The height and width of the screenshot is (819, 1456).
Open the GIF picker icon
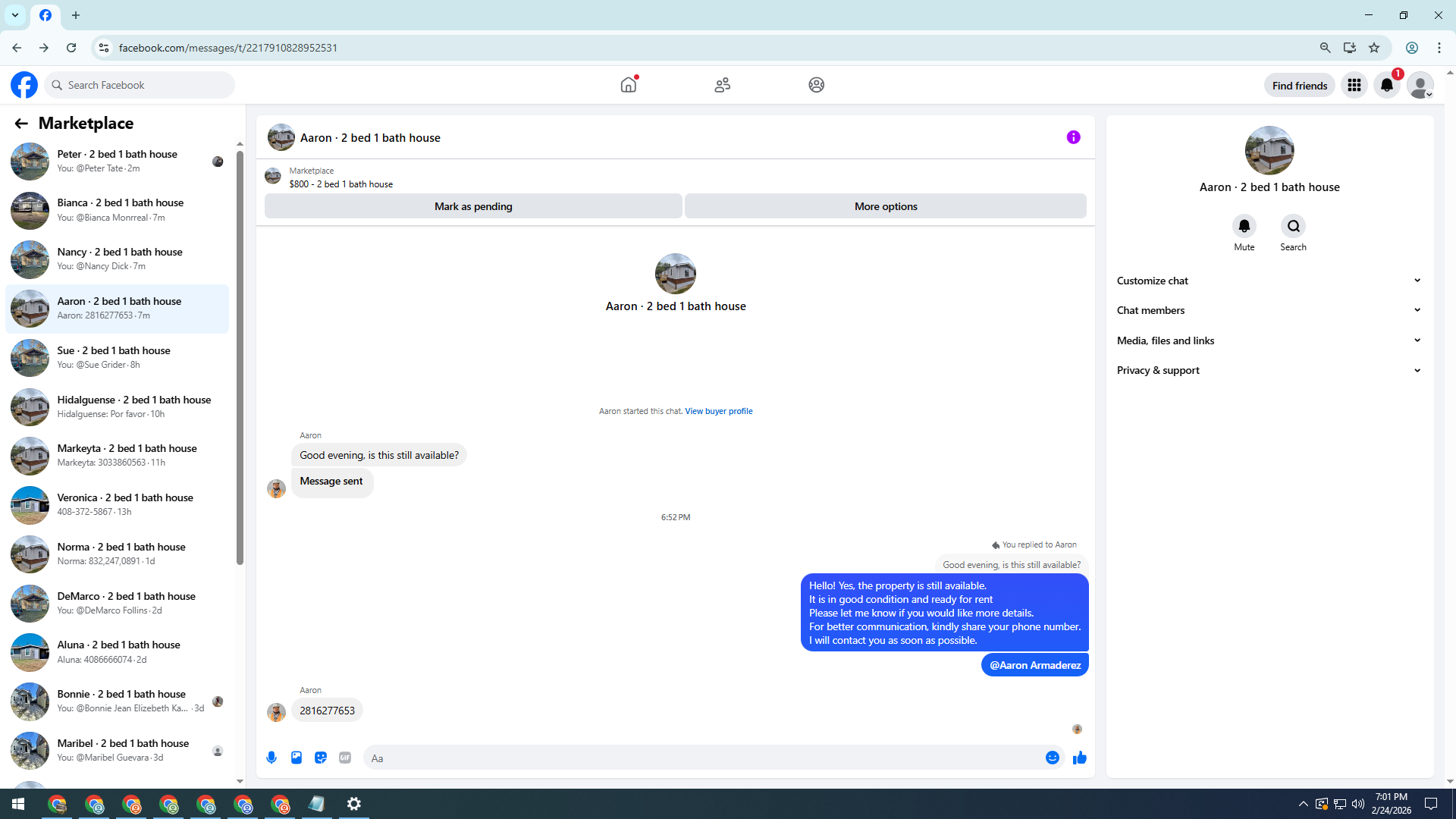(x=345, y=758)
